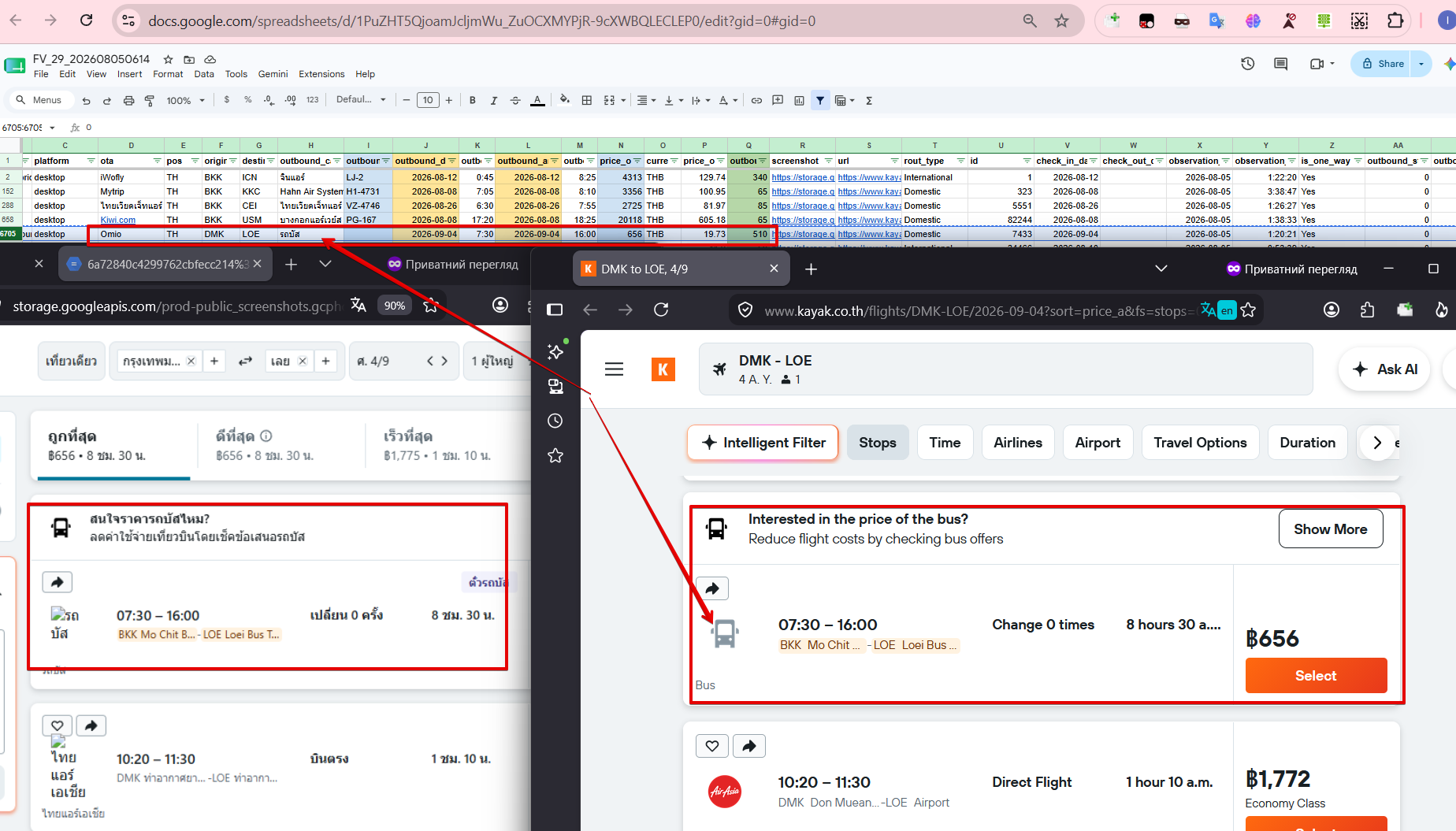1456x831 pixels.
Task: Open the zoom 100% dropdown
Action: (186, 100)
